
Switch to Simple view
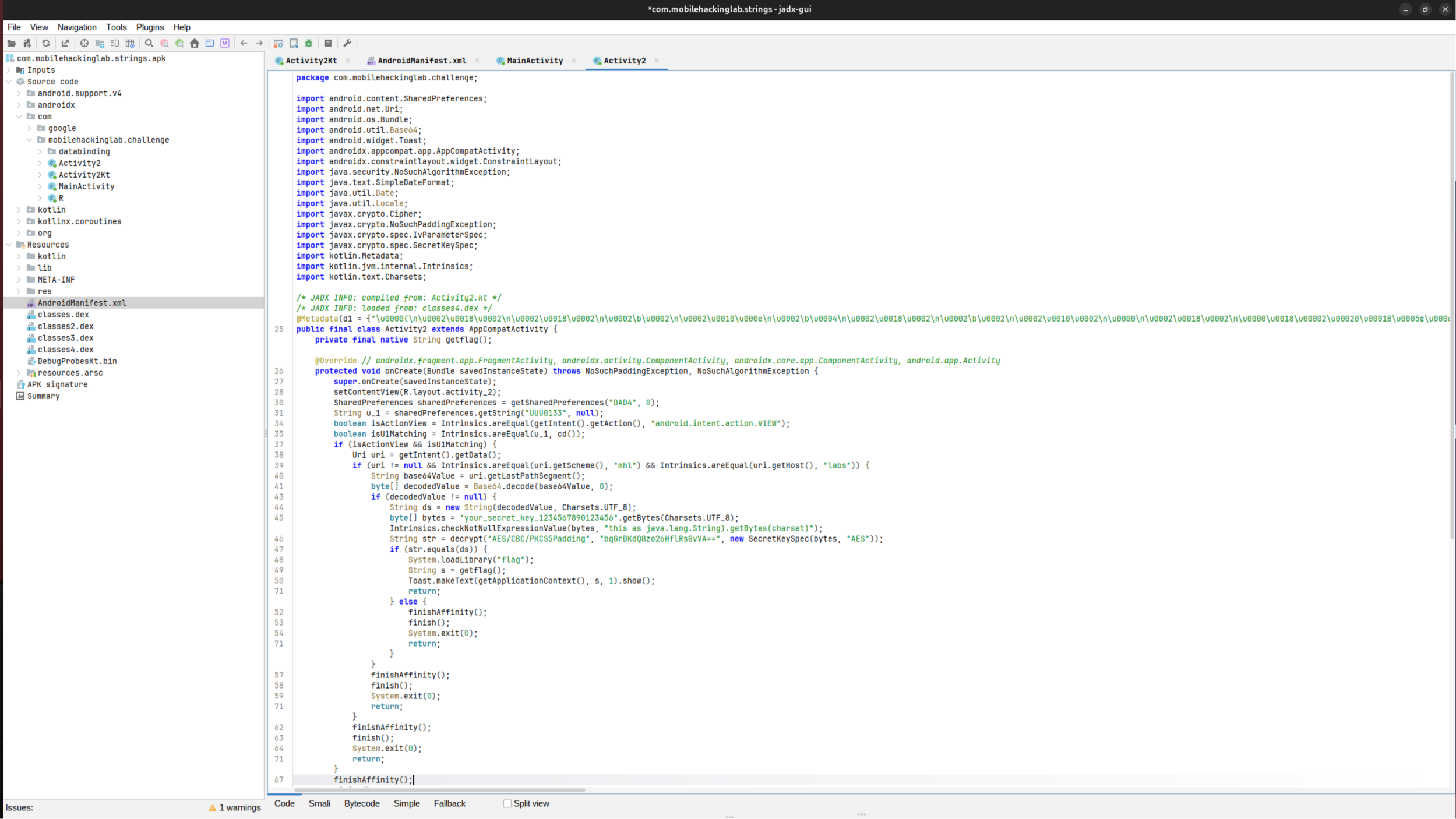tap(407, 803)
